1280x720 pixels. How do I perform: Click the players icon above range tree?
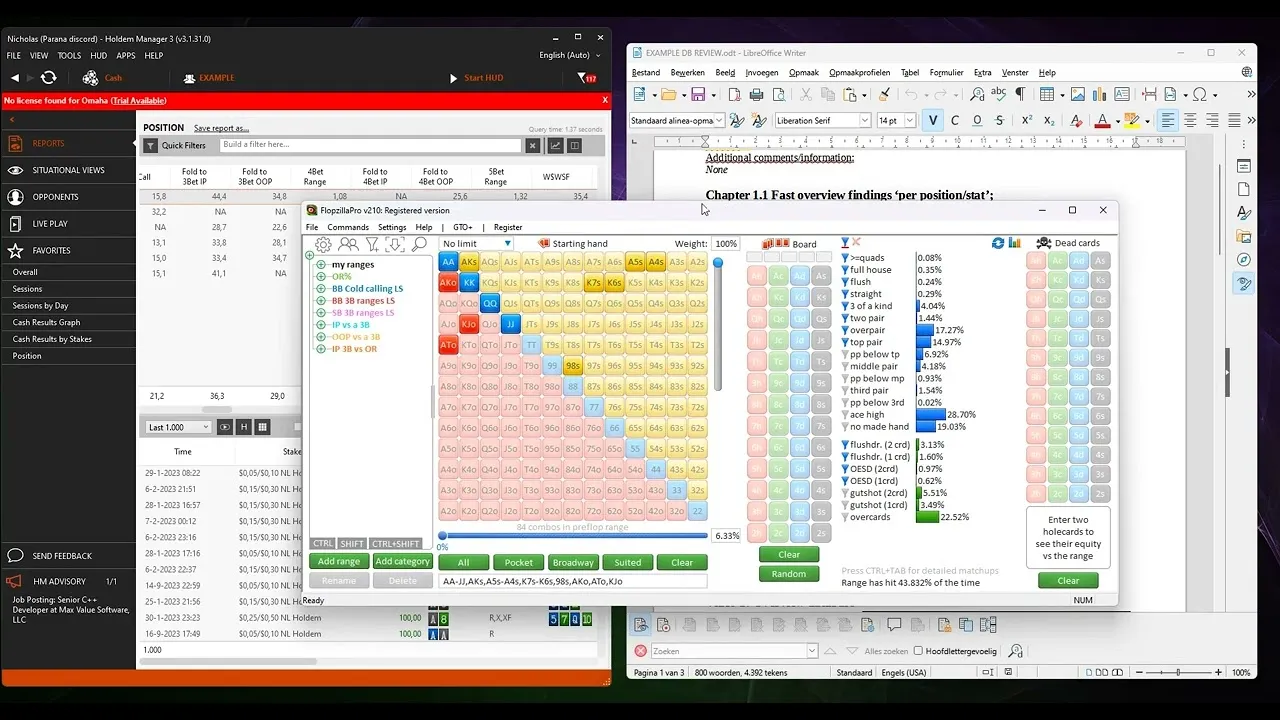click(348, 244)
